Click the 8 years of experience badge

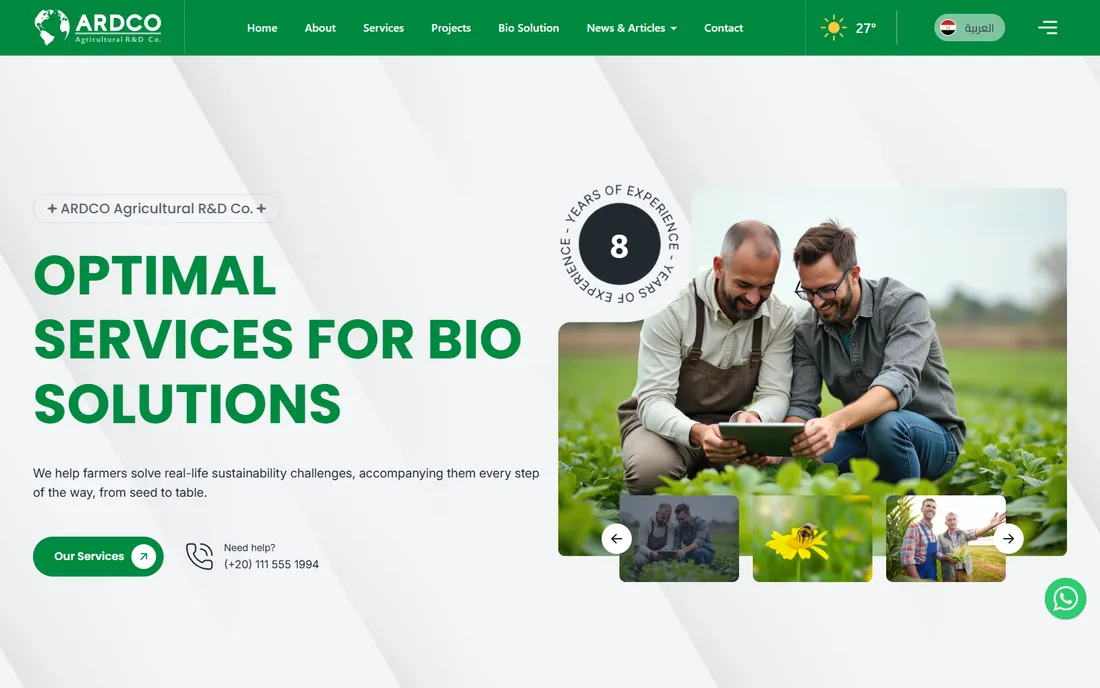point(619,244)
